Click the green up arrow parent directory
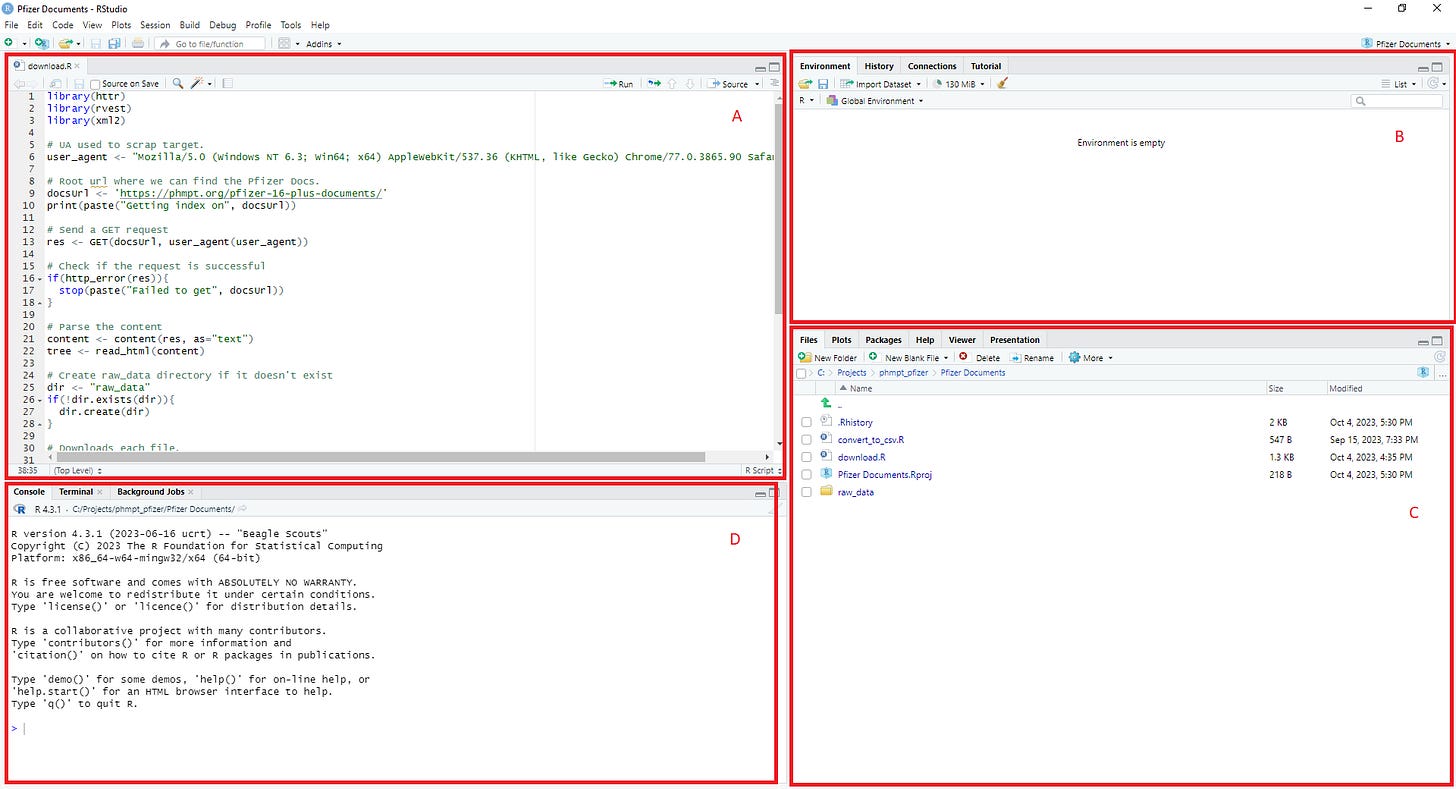This screenshot has height=789, width=1456. point(826,404)
